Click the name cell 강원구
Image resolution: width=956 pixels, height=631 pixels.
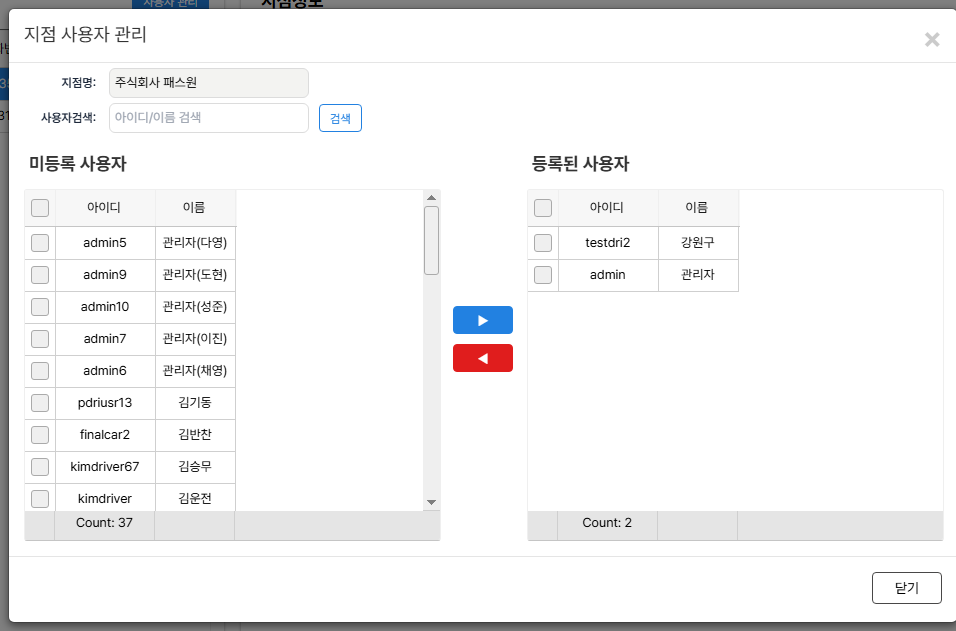coord(698,243)
